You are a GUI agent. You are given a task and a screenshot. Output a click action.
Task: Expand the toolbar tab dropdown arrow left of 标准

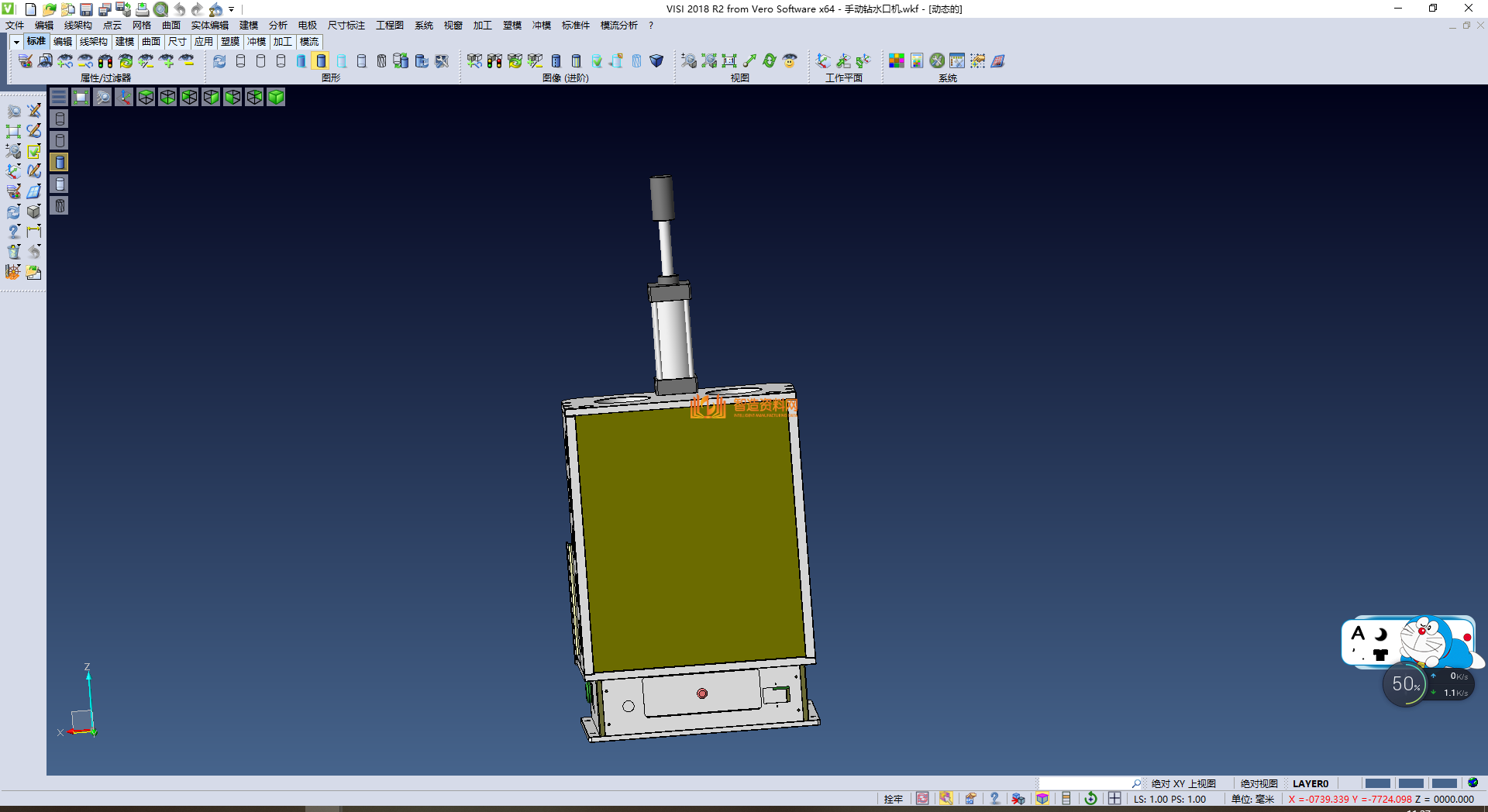[x=15, y=42]
